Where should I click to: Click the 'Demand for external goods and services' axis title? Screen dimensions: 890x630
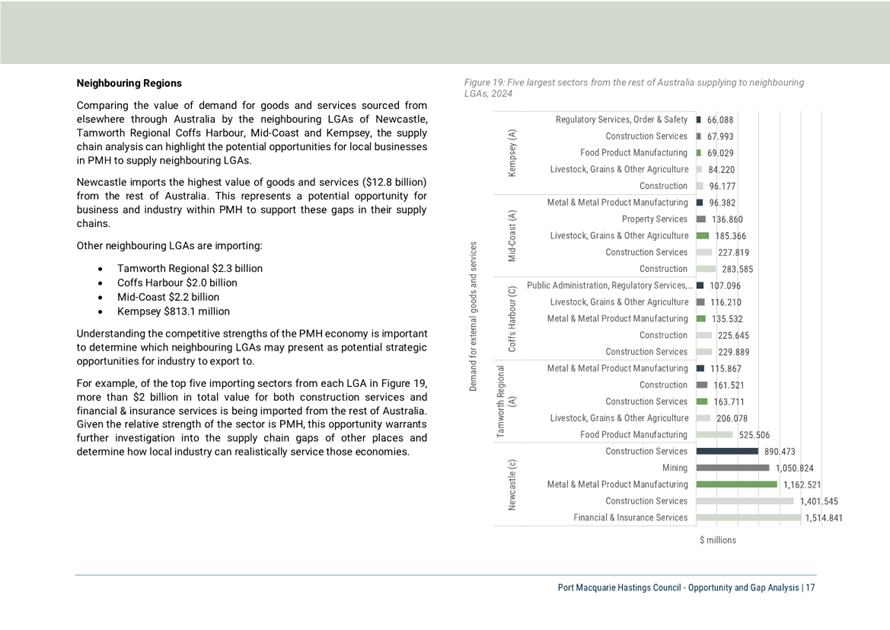click(473, 317)
